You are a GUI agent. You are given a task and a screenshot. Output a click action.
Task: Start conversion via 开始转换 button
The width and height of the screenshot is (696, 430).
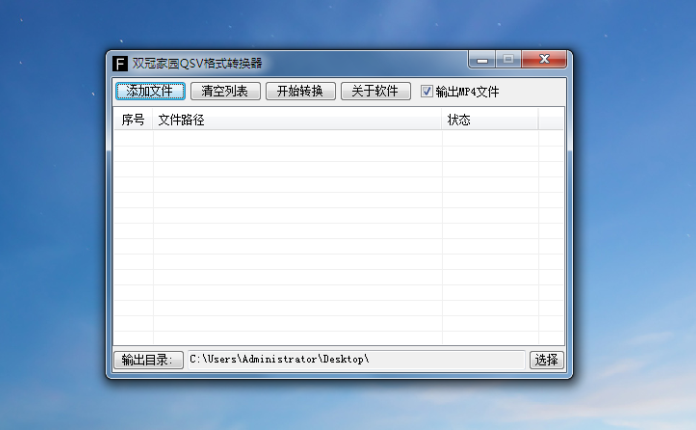[x=301, y=91]
